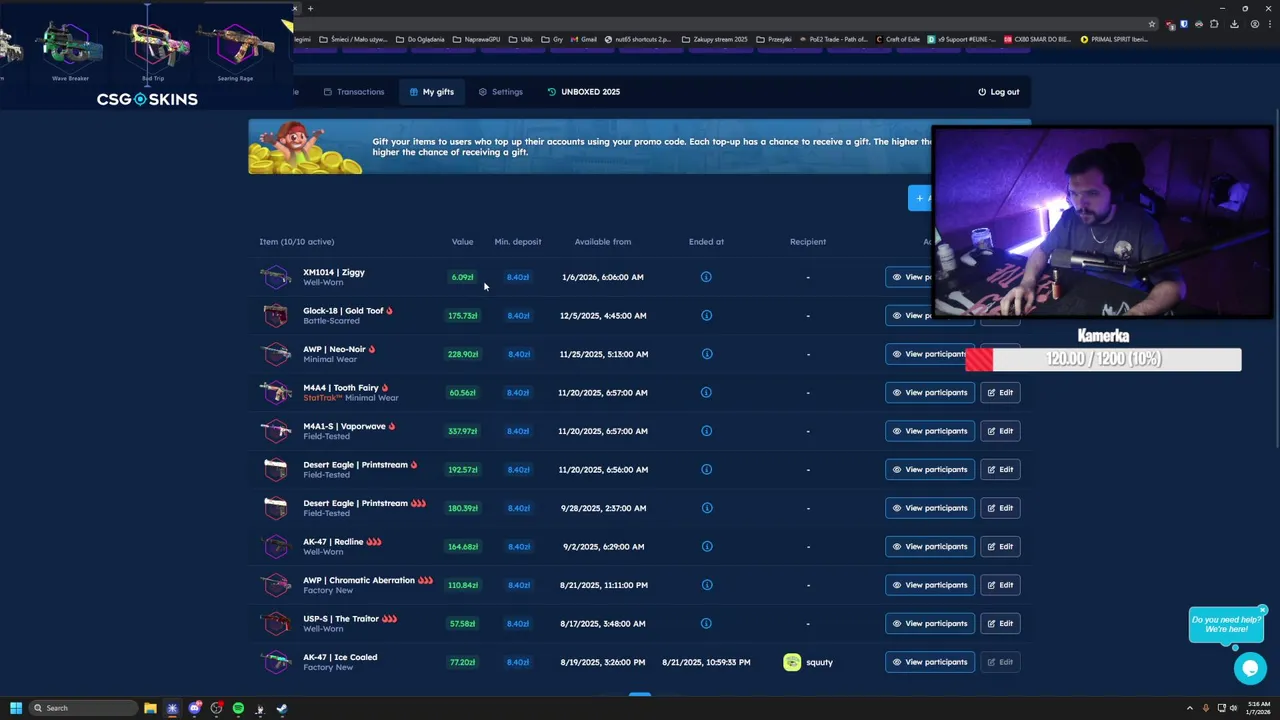Dismiss the 'Do you need help?' popup

coord(1262,610)
